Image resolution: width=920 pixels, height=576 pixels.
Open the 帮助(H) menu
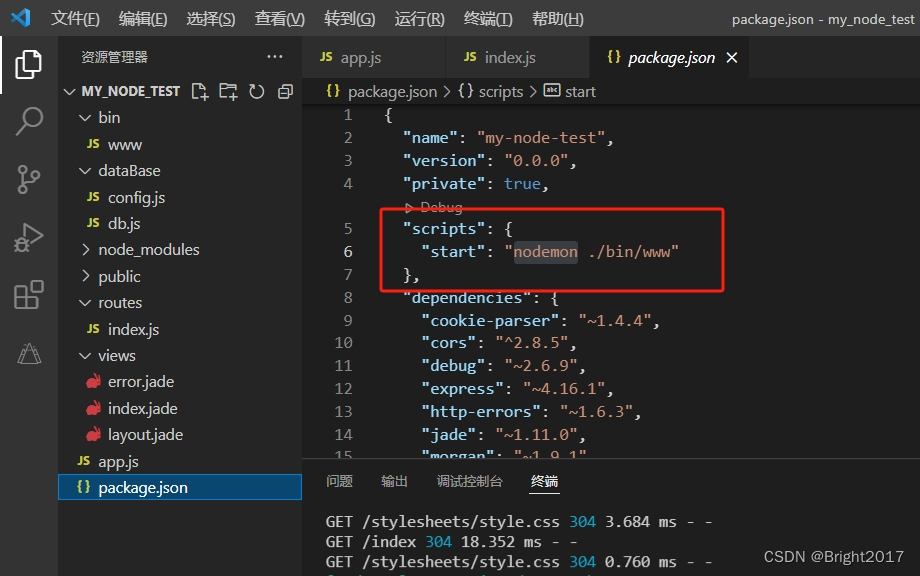(x=557, y=19)
